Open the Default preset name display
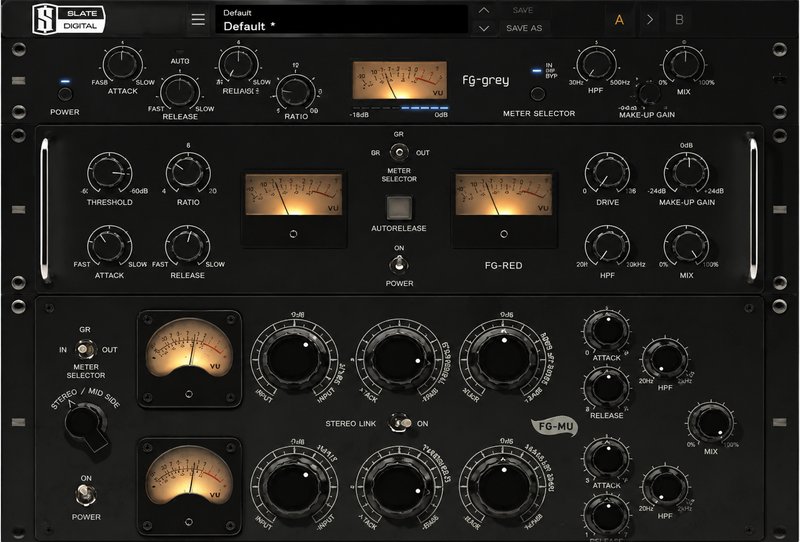 341,20
